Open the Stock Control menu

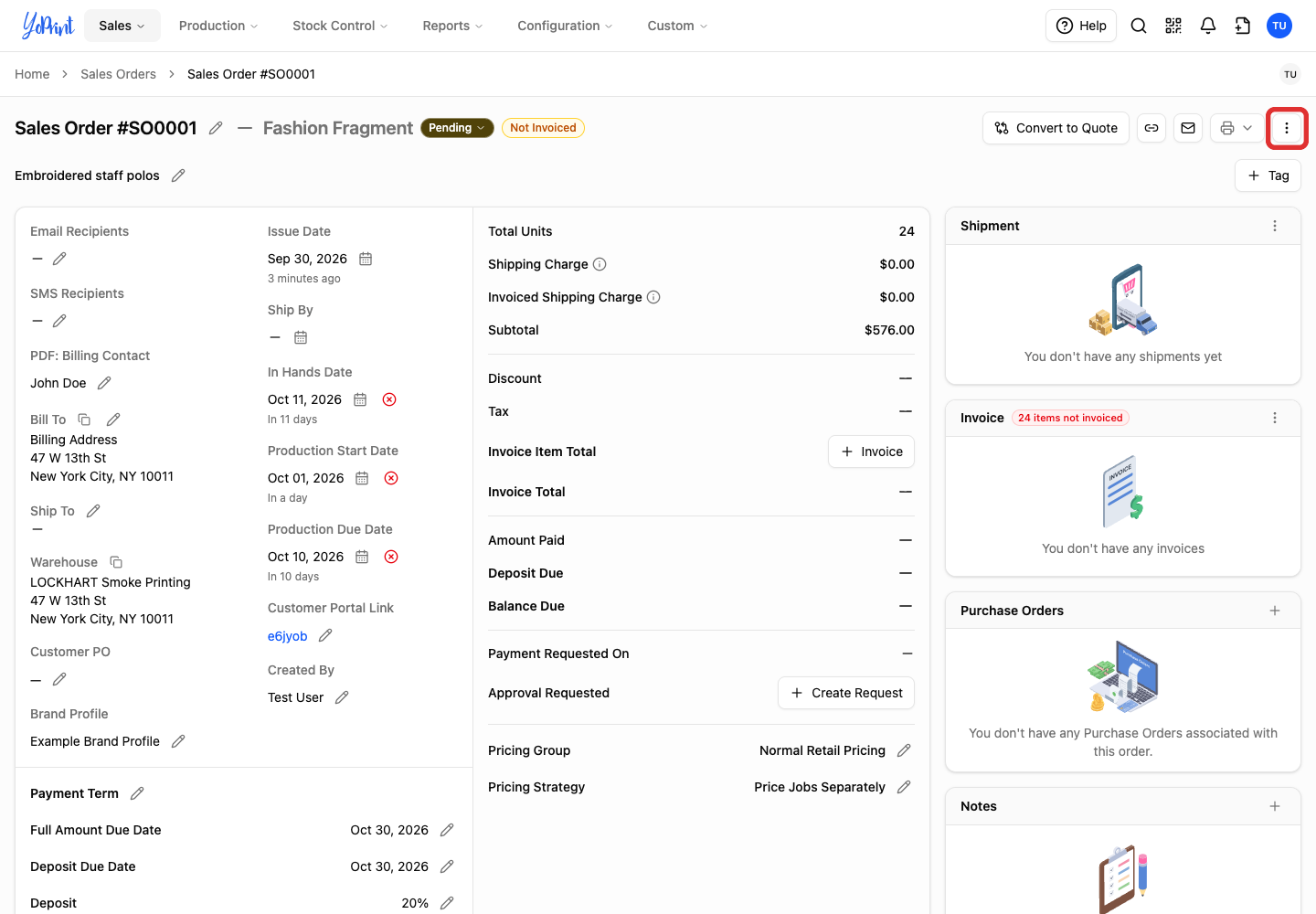340,26
